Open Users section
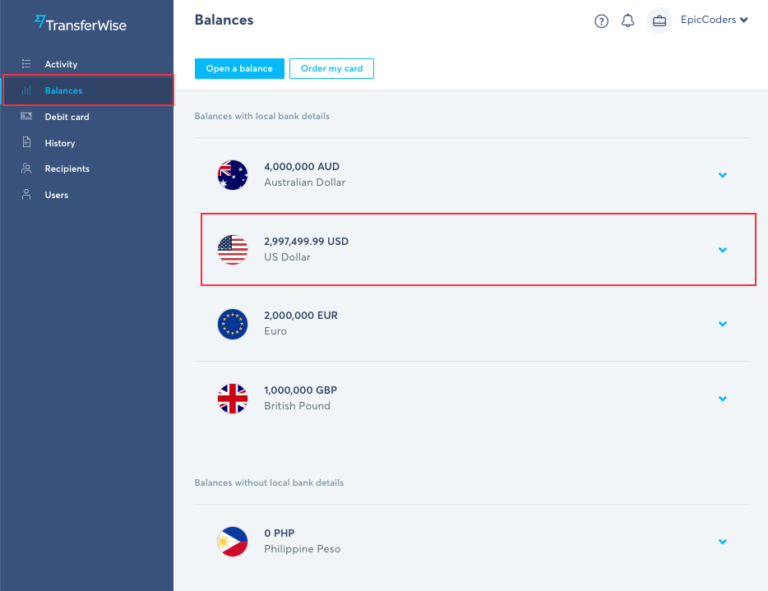The width and height of the screenshot is (768, 591). (x=56, y=195)
